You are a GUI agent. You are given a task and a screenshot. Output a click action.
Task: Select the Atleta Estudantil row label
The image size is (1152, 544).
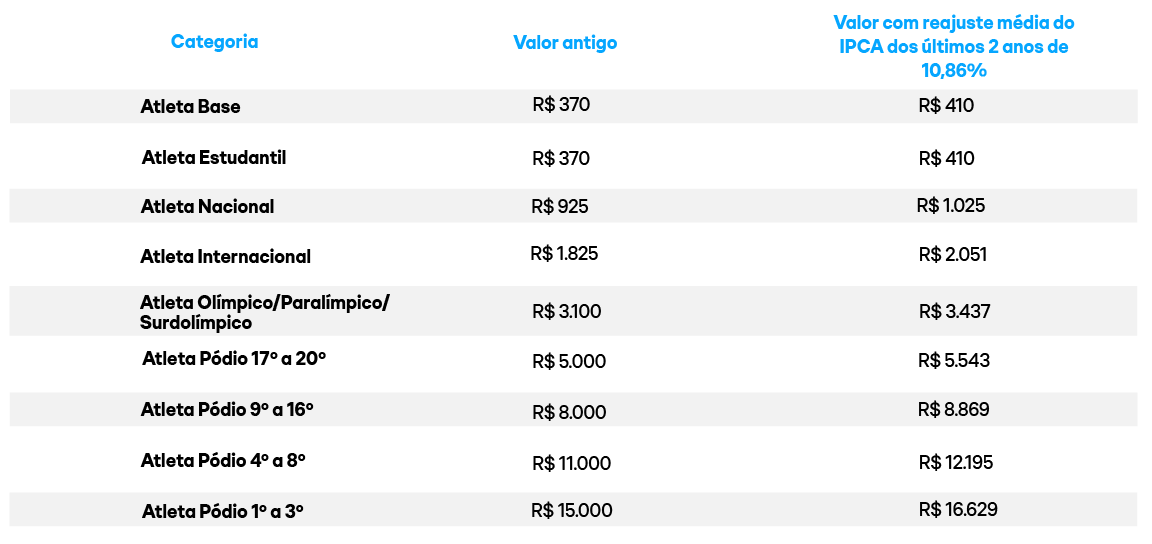[214, 158]
